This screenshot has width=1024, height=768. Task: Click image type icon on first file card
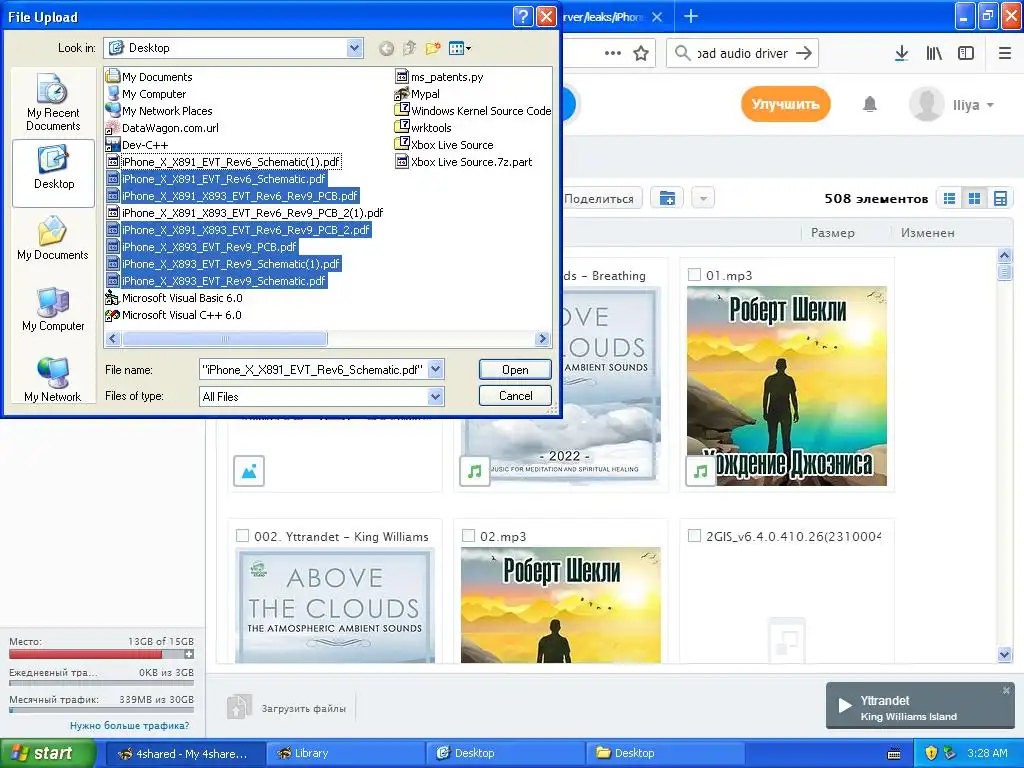tap(249, 471)
